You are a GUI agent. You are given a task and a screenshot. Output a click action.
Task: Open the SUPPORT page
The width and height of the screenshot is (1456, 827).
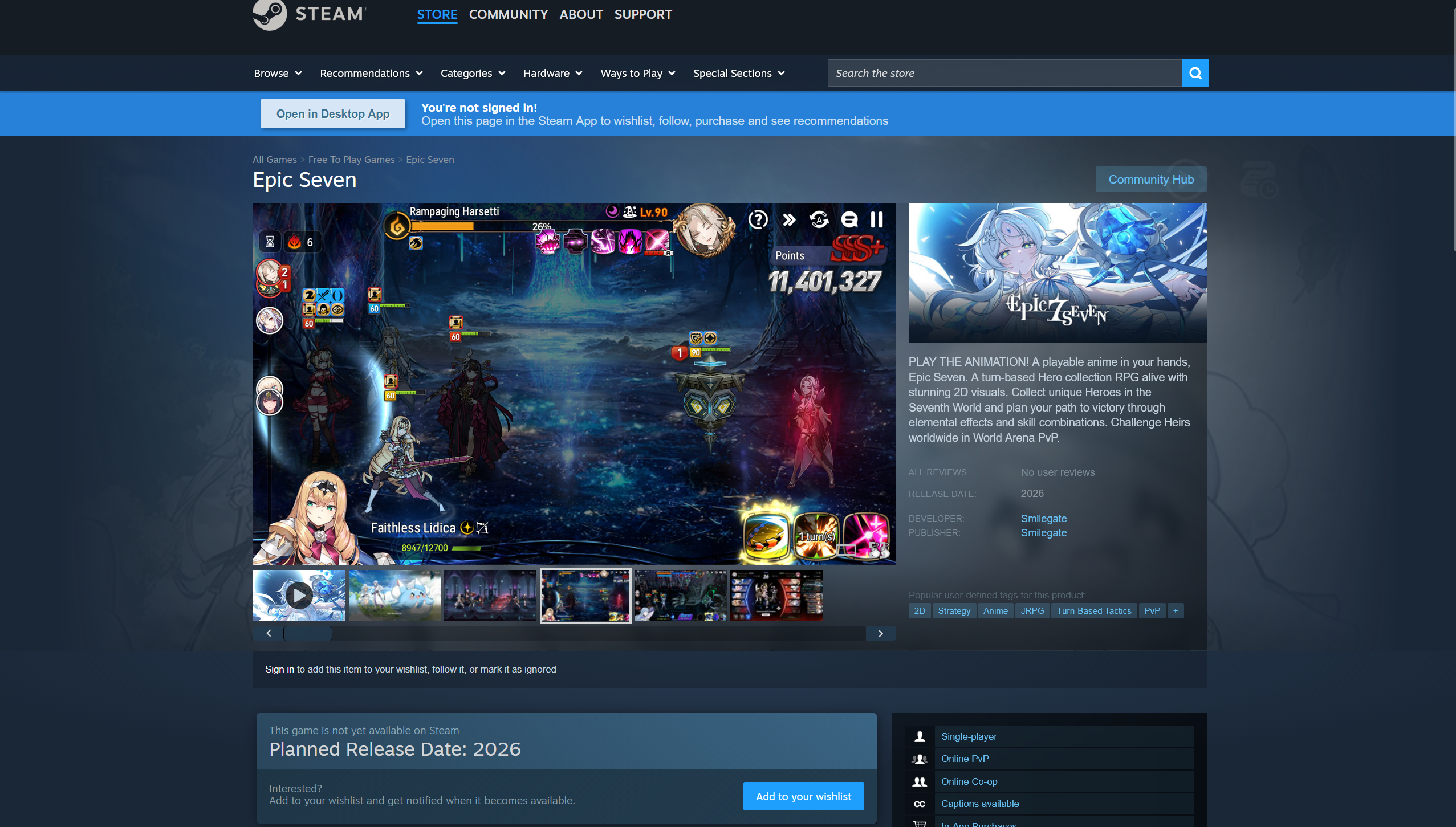coord(643,14)
